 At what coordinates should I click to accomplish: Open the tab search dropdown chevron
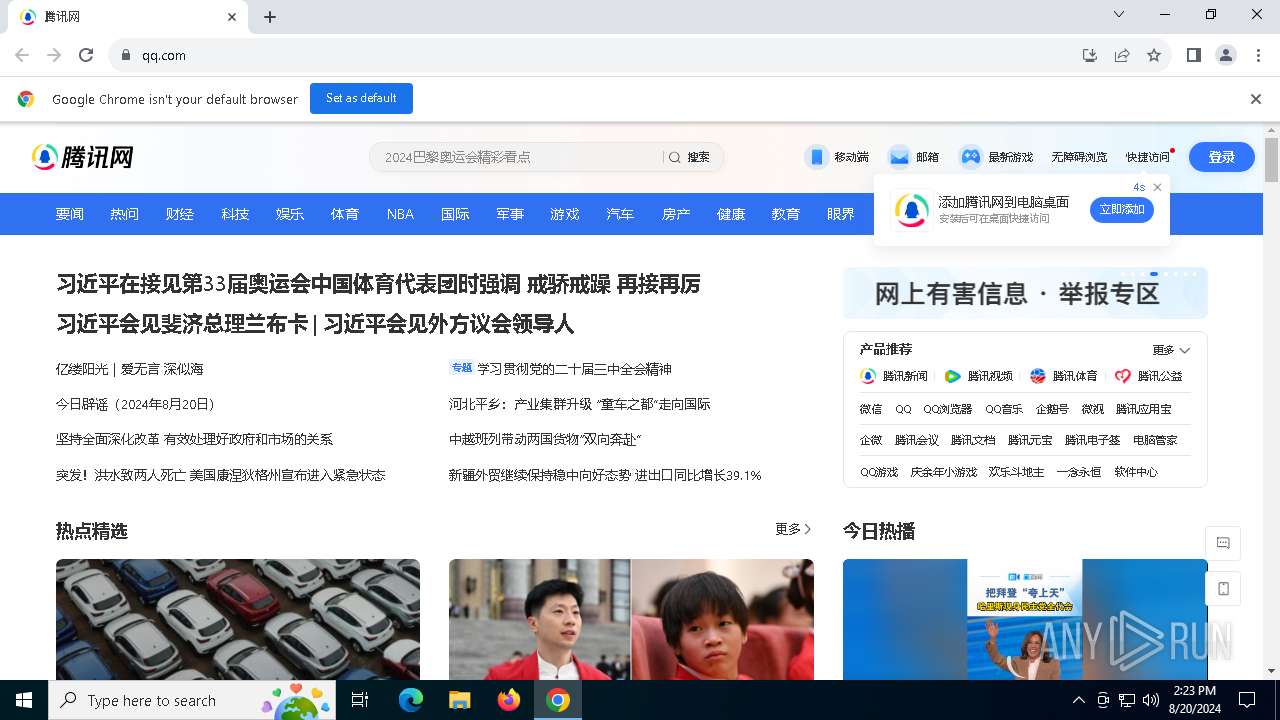coord(1119,14)
